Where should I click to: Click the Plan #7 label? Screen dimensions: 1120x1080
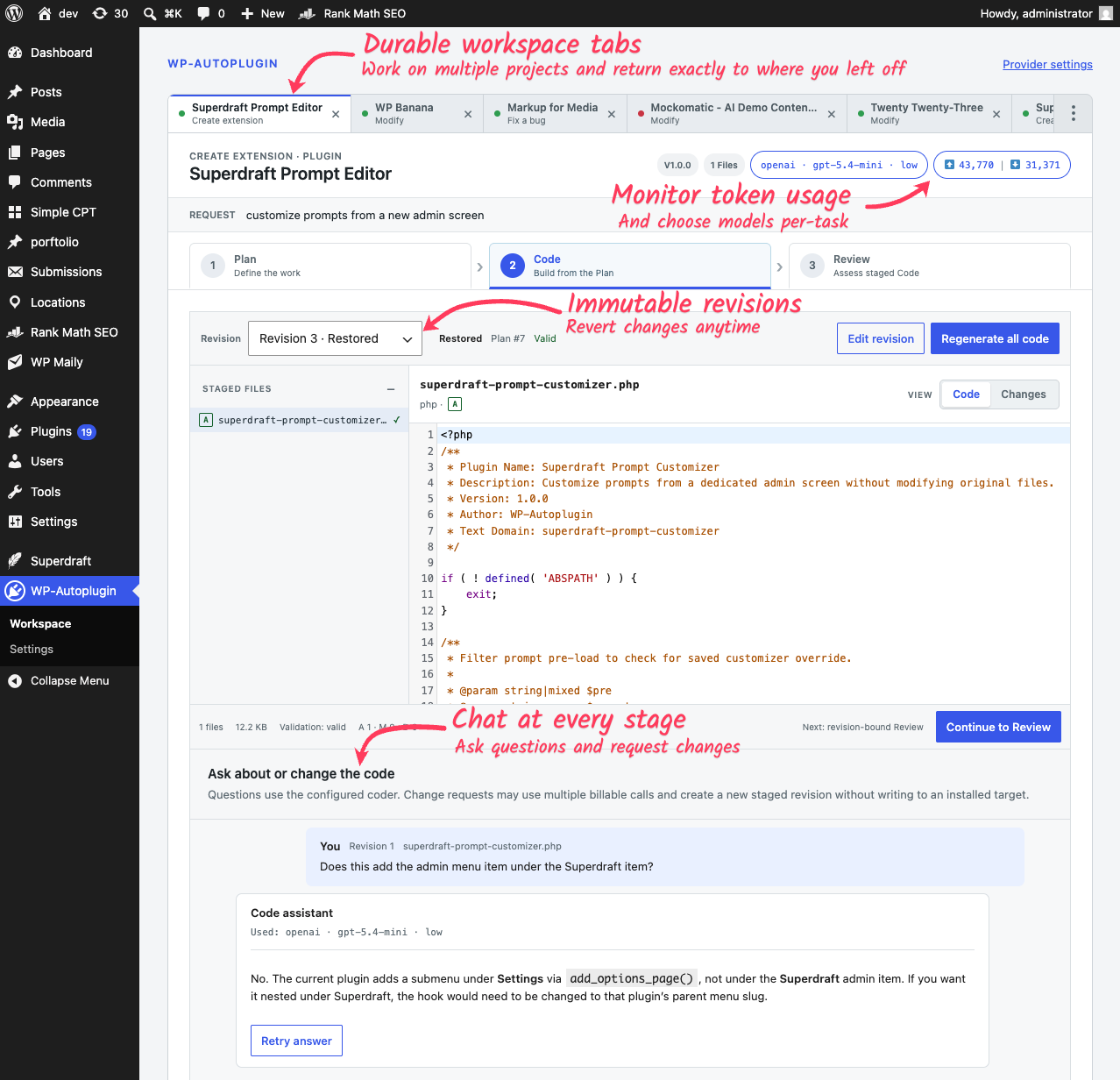(x=507, y=338)
